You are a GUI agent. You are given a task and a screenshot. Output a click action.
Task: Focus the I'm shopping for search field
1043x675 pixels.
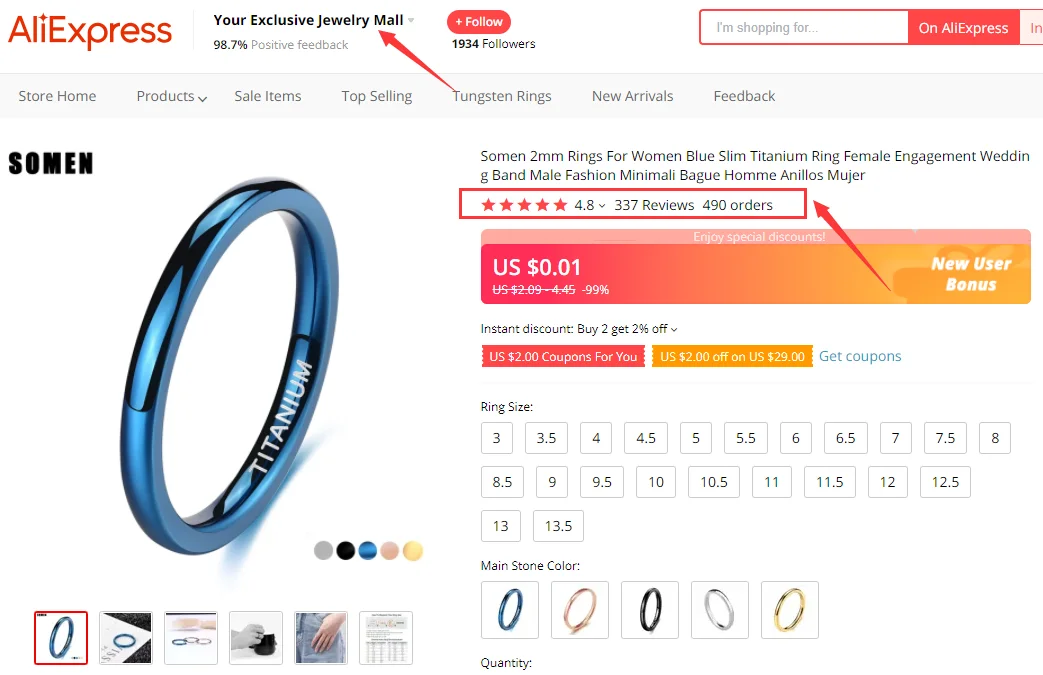pyautogui.click(x=804, y=28)
